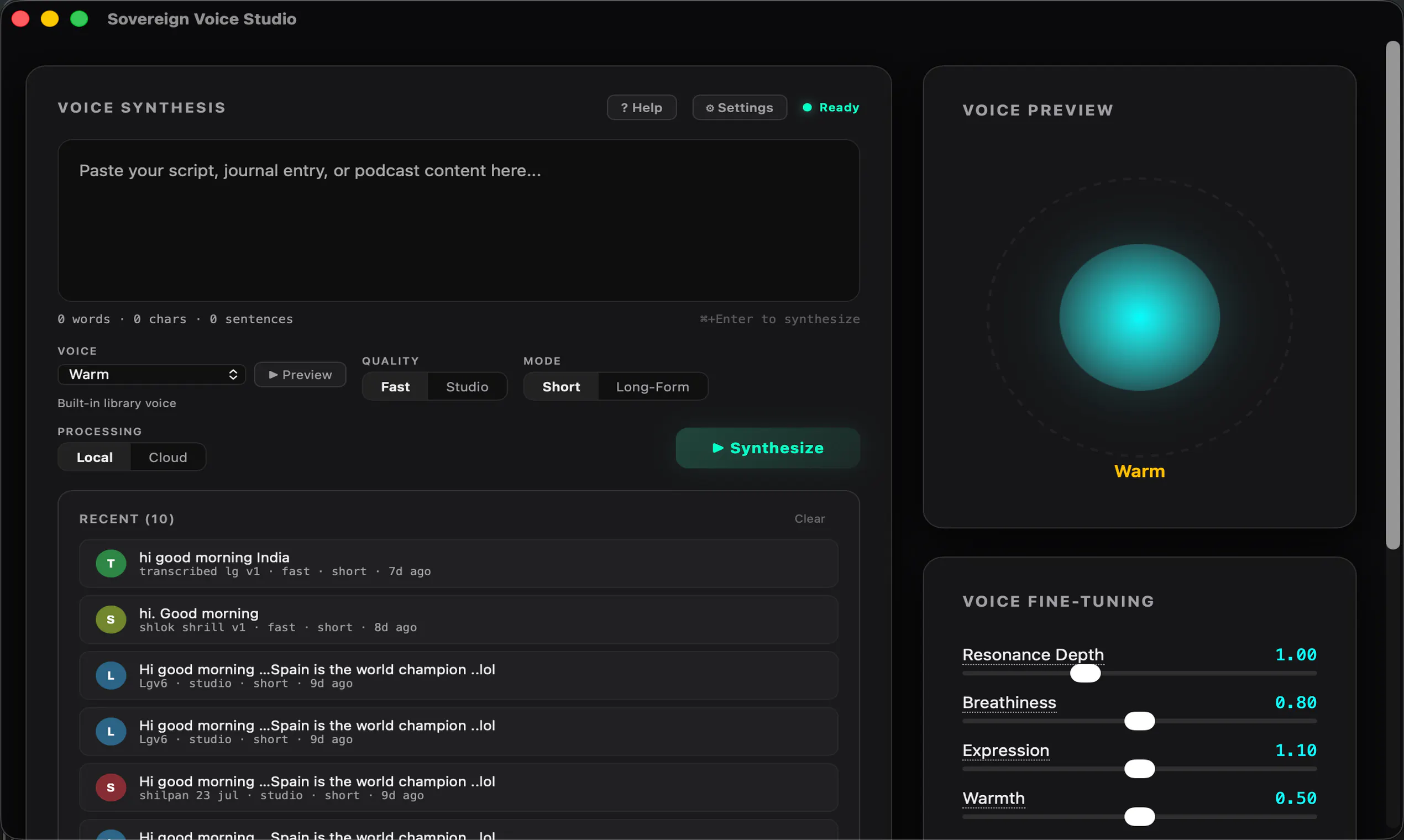Image resolution: width=1404 pixels, height=840 pixels.
Task: Click the vertical scrollbar on the right
Action: pyautogui.click(x=1393, y=295)
